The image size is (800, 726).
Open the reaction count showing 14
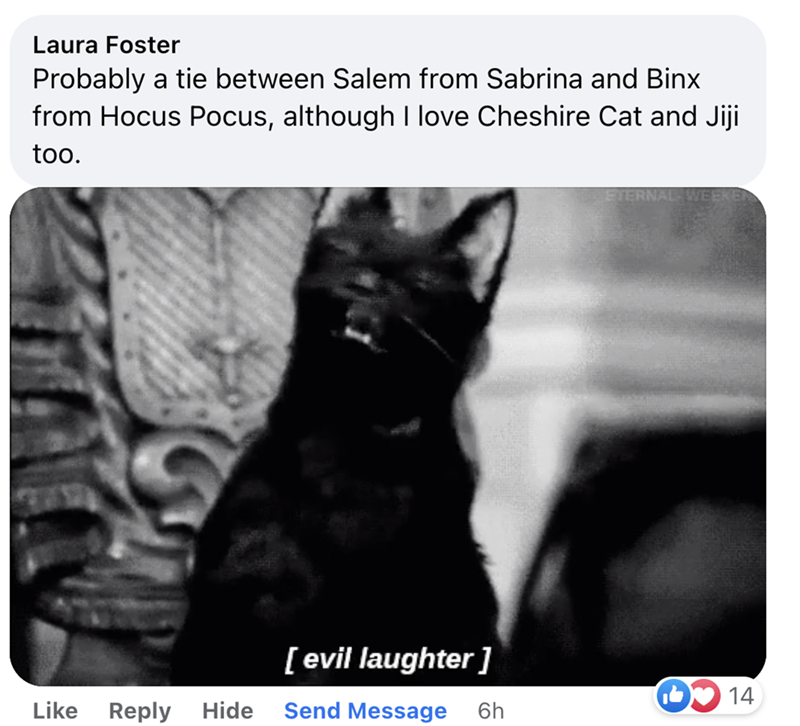pos(741,696)
